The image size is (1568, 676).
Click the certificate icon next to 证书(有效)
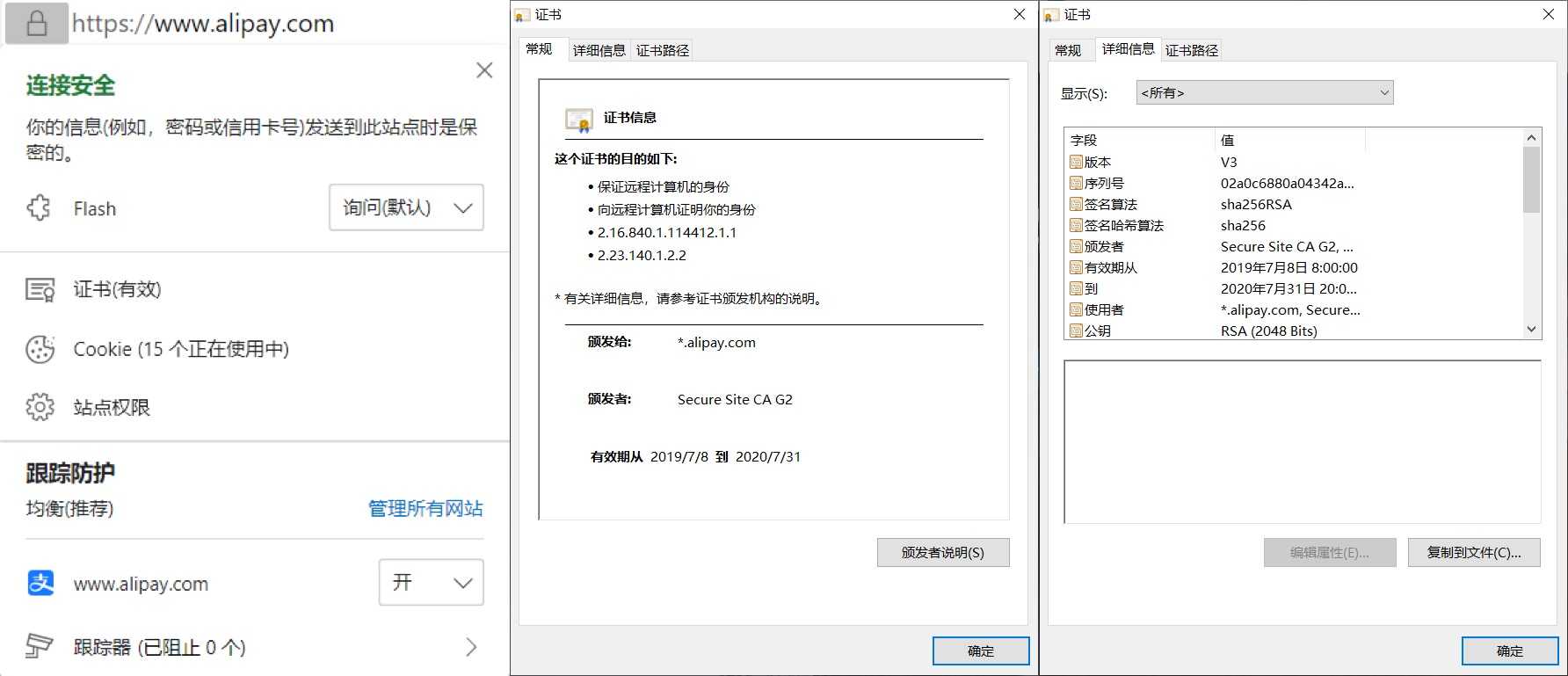tap(40, 289)
